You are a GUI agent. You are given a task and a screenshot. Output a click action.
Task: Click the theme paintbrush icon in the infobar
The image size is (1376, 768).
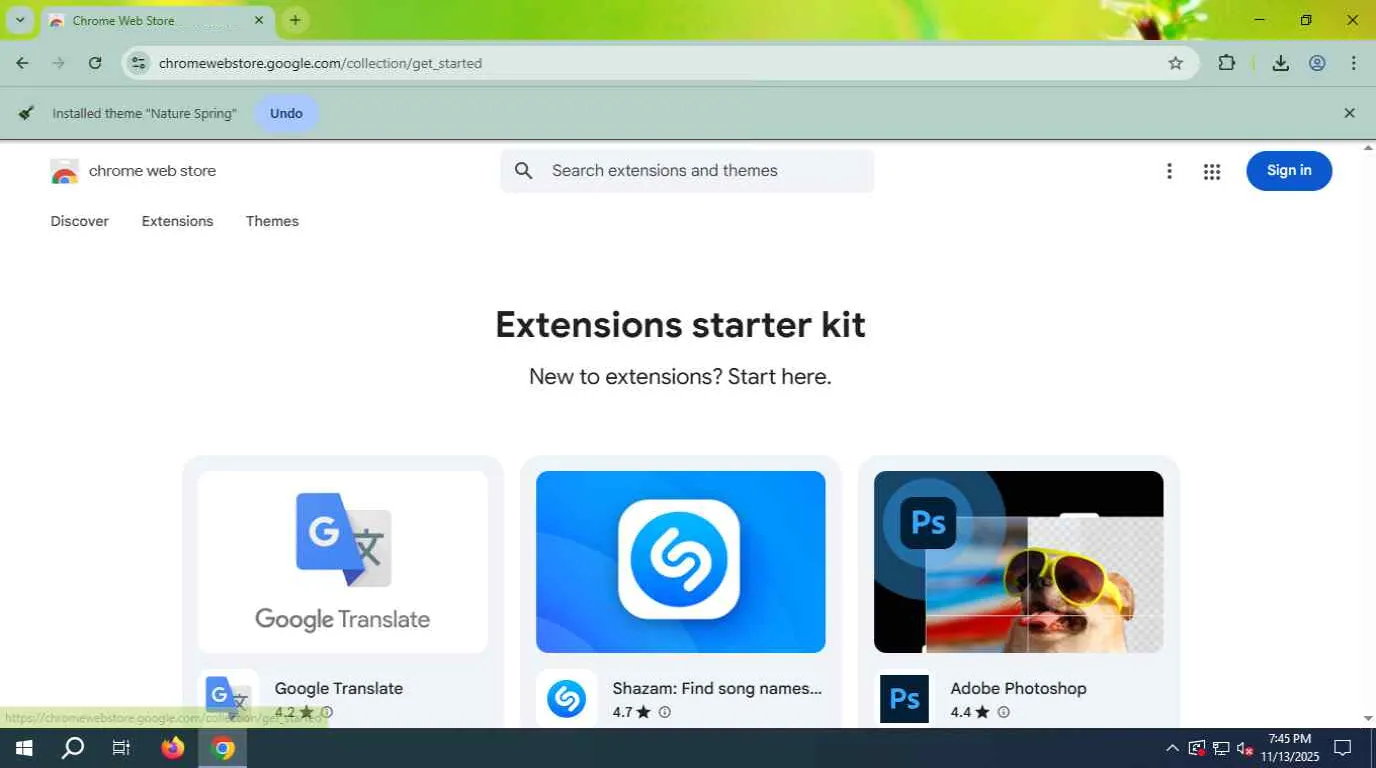click(x=27, y=113)
